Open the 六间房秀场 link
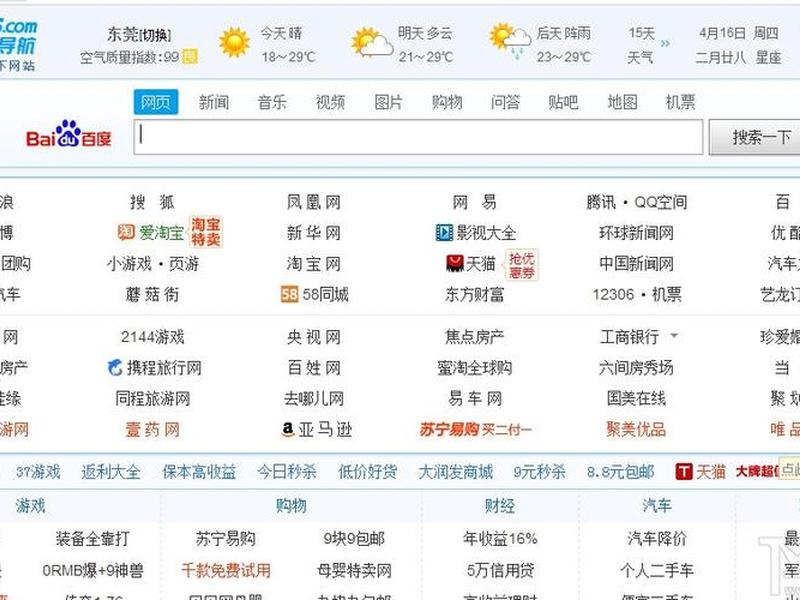This screenshot has height=600, width=800. pos(636,367)
